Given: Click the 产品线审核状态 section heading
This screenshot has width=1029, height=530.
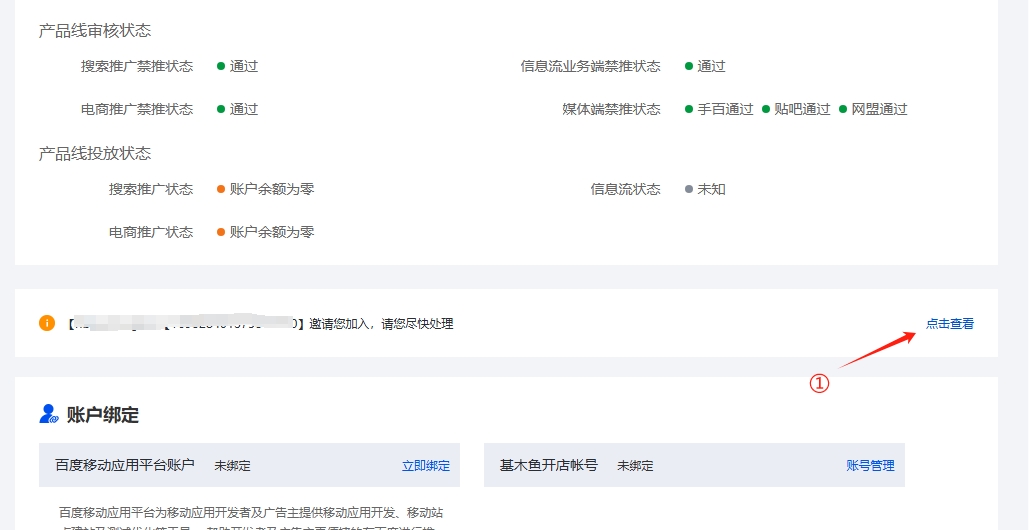Looking at the screenshot, I should [95, 31].
